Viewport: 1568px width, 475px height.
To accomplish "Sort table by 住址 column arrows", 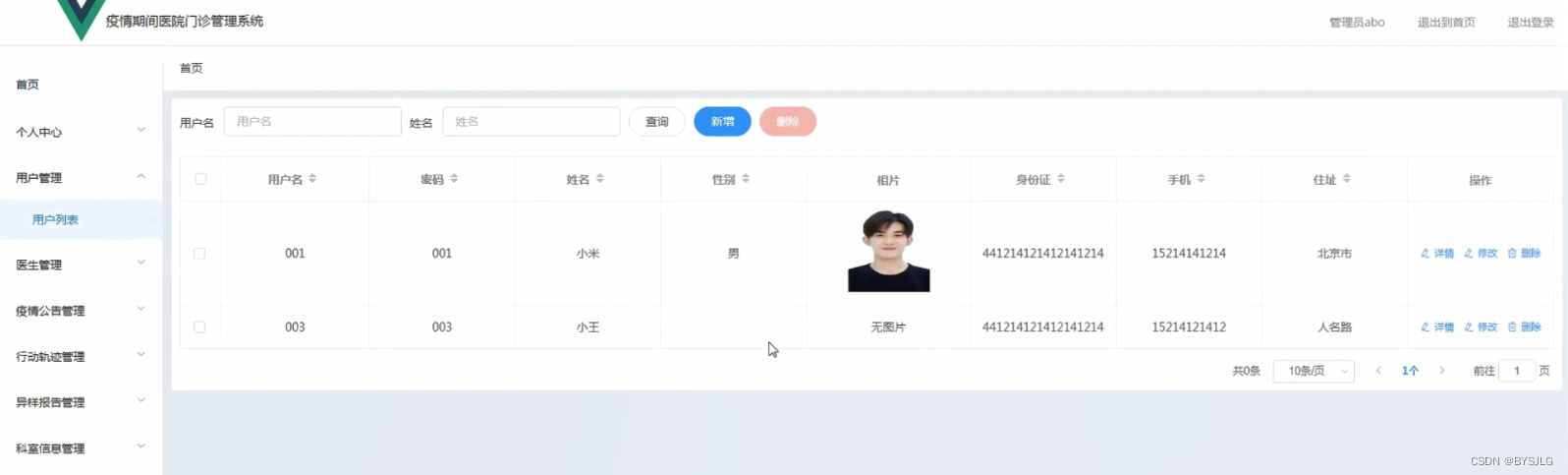I will 1347,179.
